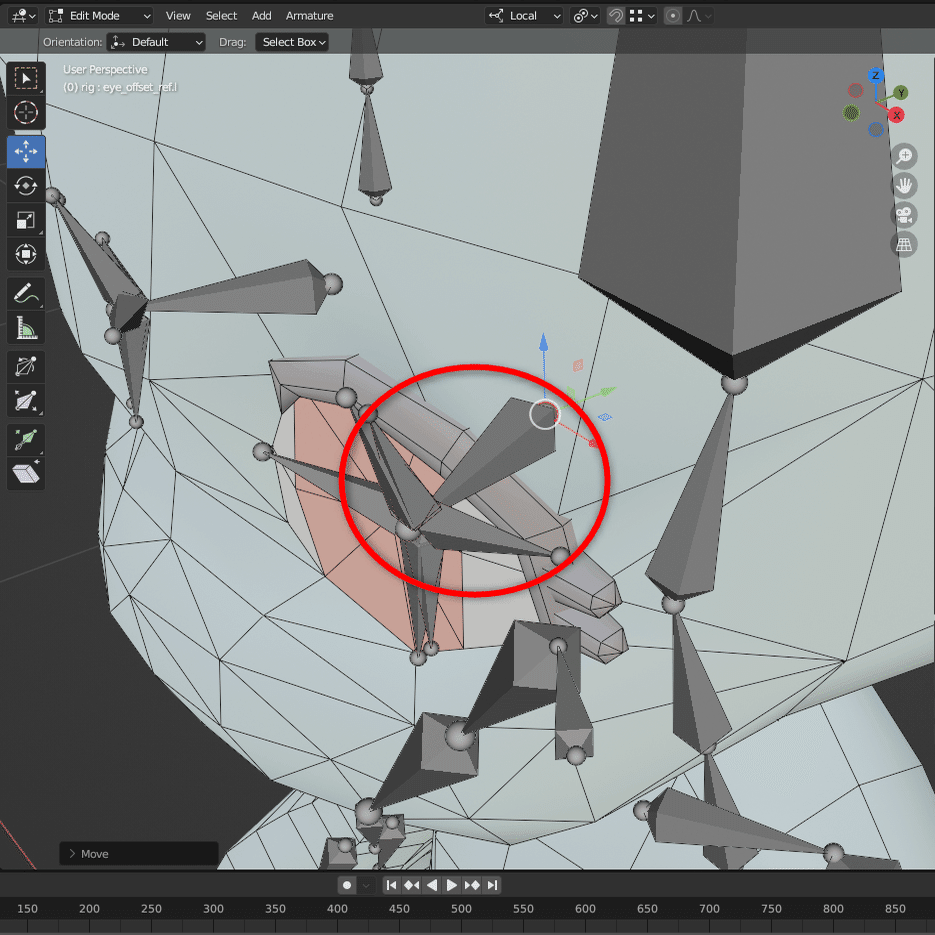Toggle snapping magnet in header
Image resolution: width=935 pixels, height=935 pixels.
pos(615,16)
